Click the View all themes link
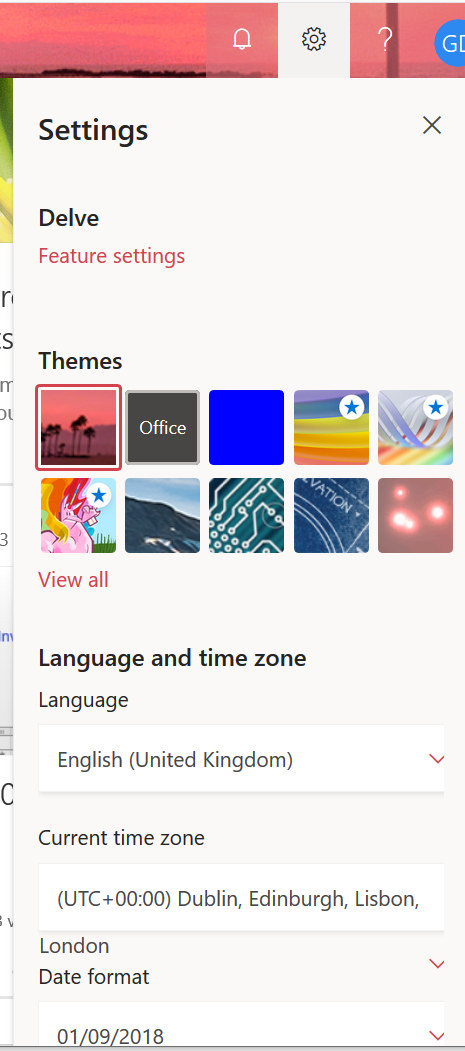Image resolution: width=465 pixels, height=1051 pixels. [73, 580]
